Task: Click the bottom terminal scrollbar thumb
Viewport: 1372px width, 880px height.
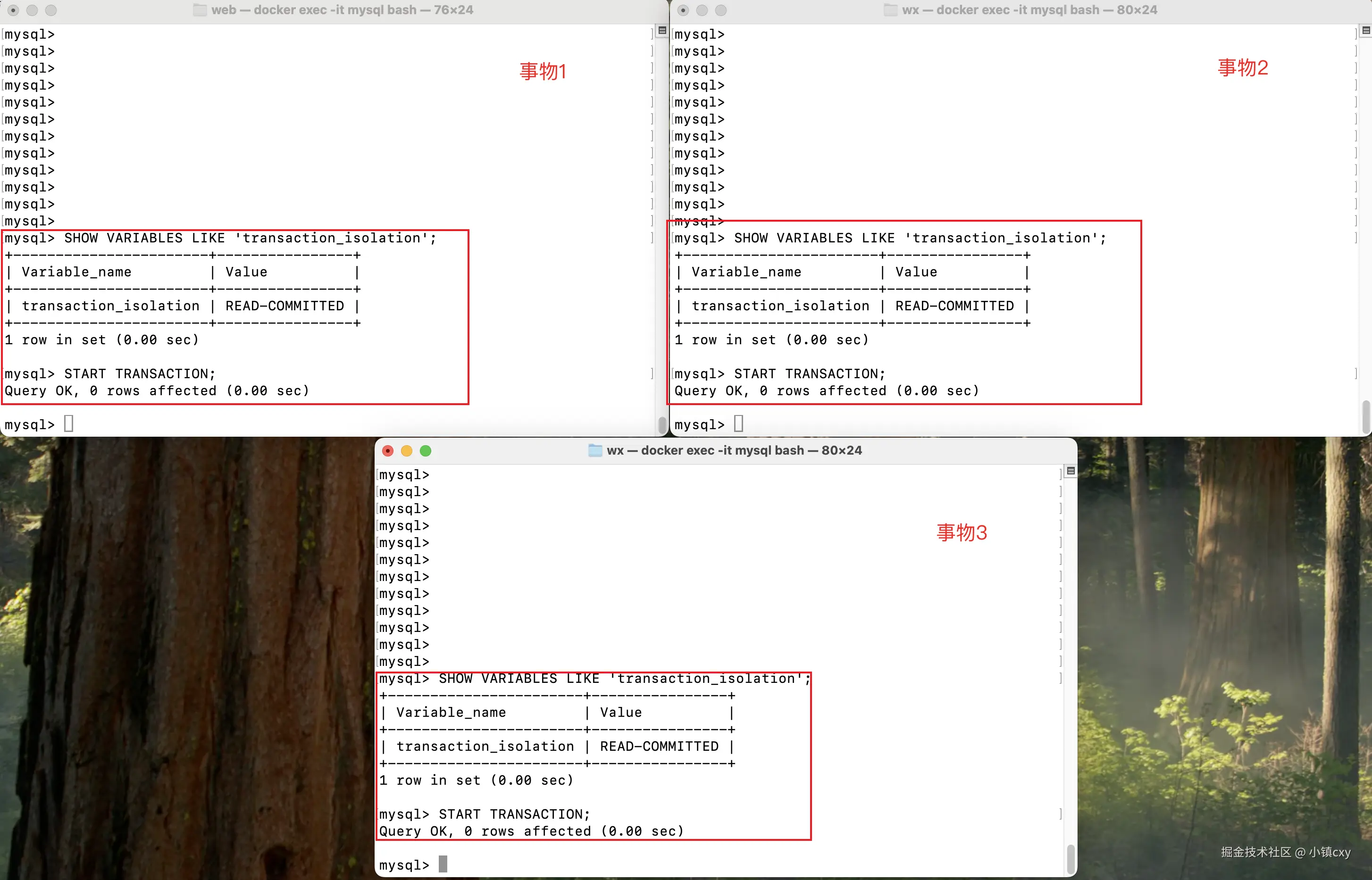Action: pos(1071,858)
